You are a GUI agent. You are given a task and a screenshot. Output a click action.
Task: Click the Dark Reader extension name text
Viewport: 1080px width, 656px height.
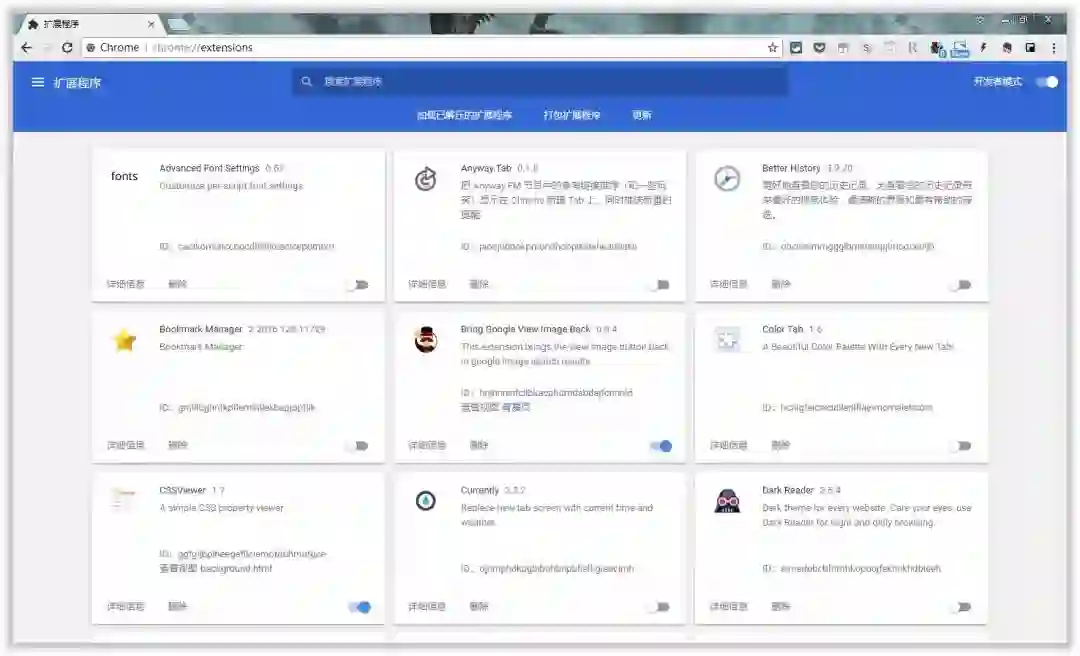click(x=788, y=490)
